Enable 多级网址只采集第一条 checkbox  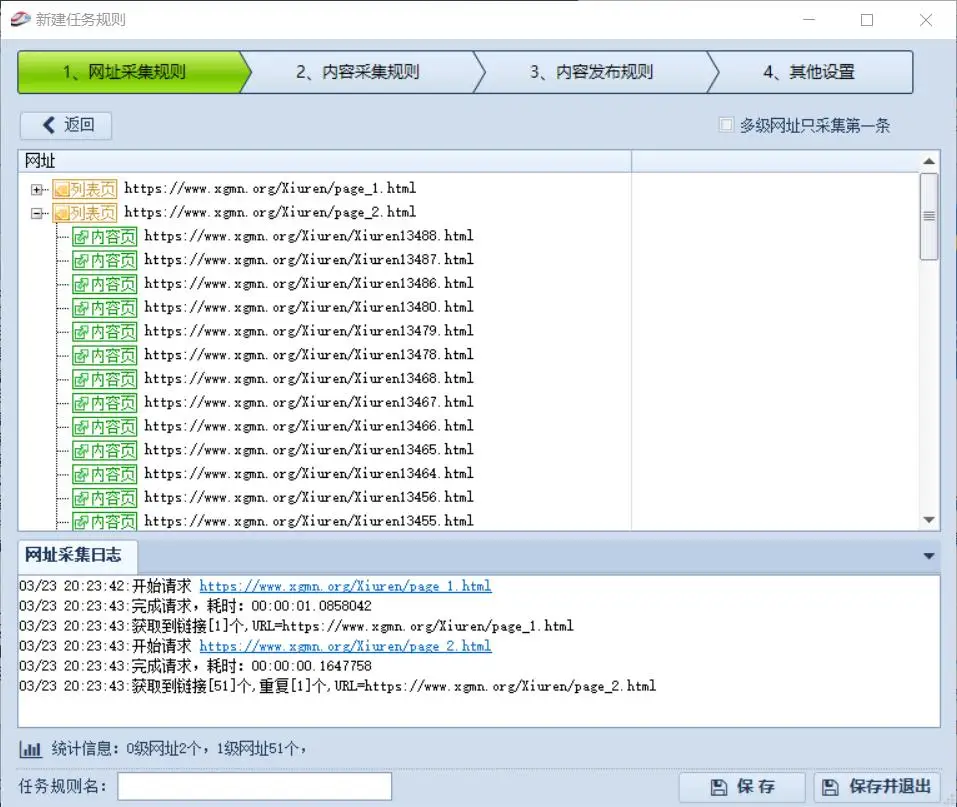pos(726,125)
